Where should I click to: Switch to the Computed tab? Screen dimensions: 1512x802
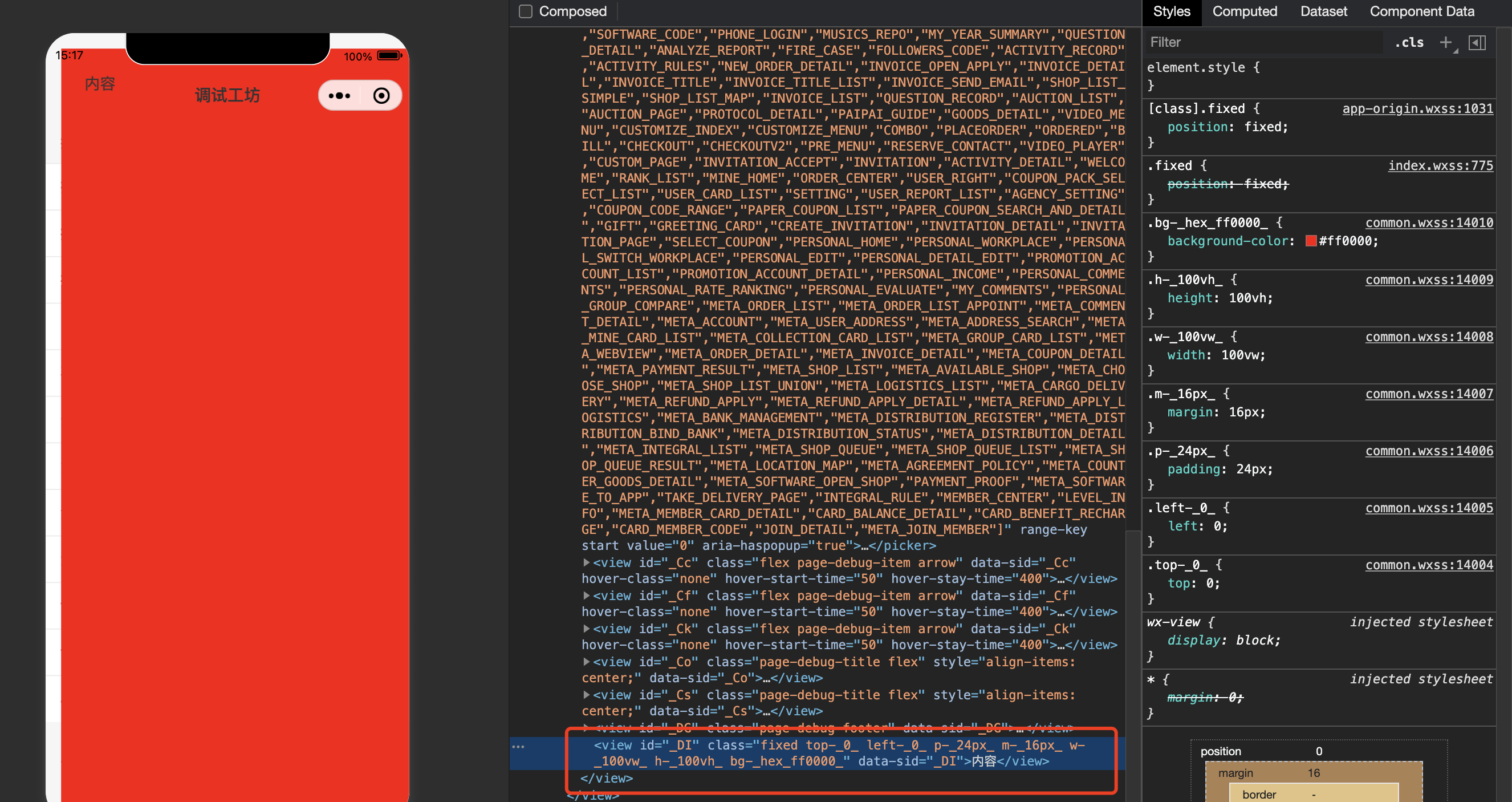(x=1245, y=11)
